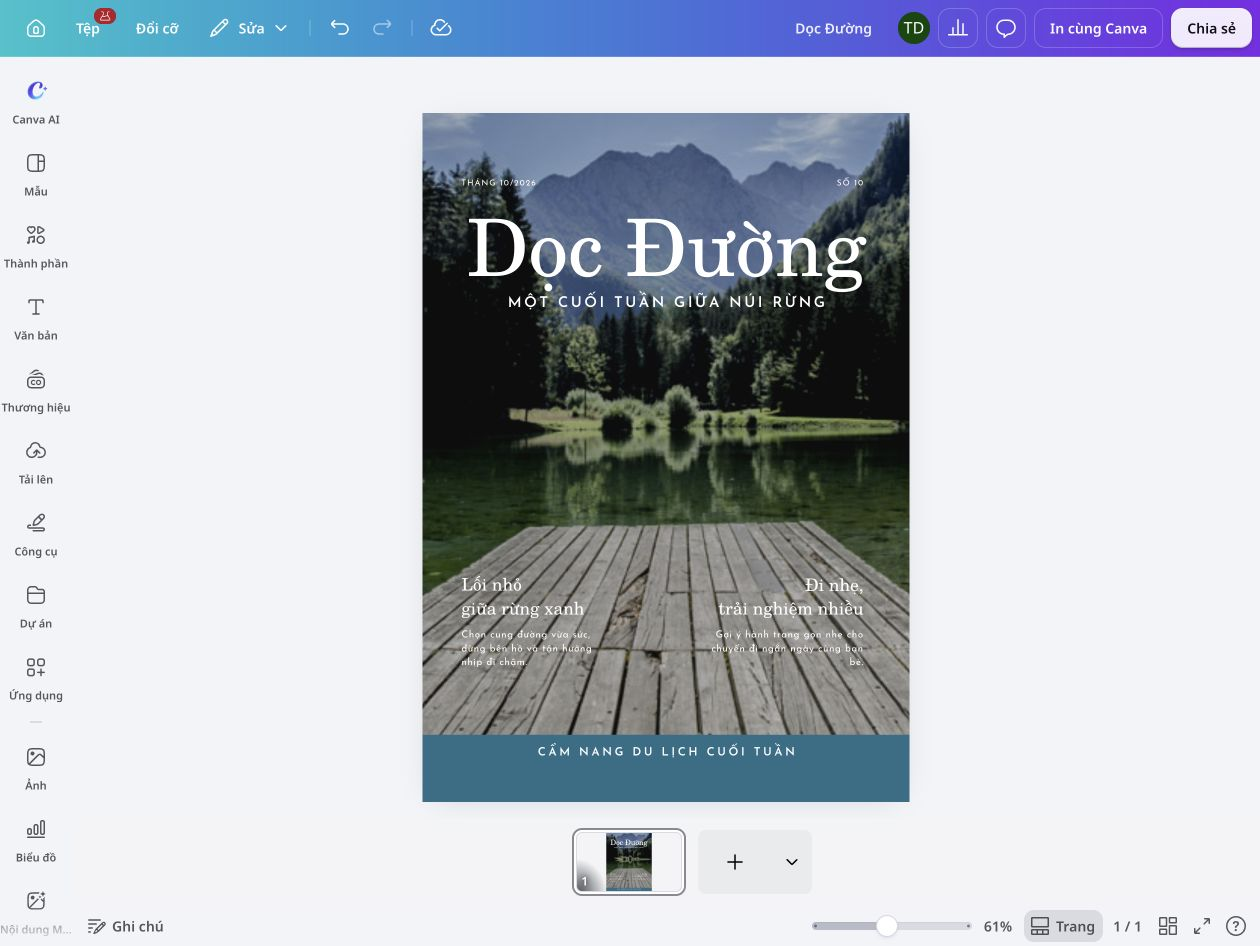This screenshot has width=1260, height=946.
Task: Enter fullscreen presentation mode
Action: tap(1202, 926)
